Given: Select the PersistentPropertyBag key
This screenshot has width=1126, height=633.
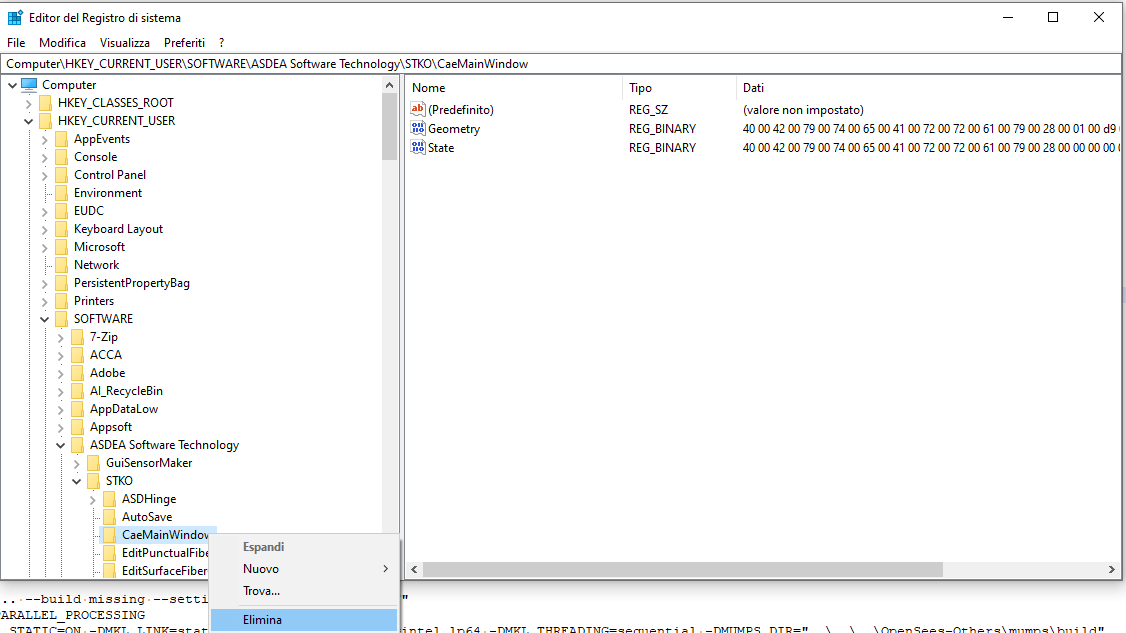Looking at the screenshot, I should pyautogui.click(x=132, y=282).
